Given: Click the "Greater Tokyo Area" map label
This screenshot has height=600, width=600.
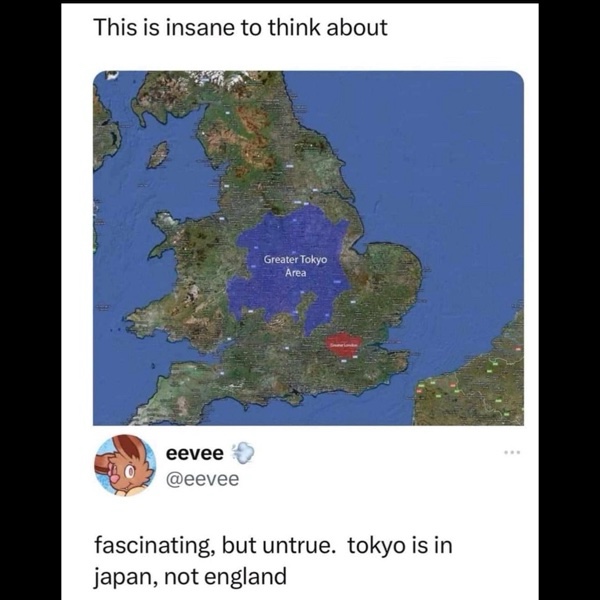Looking at the screenshot, I should (x=295, y=265).
